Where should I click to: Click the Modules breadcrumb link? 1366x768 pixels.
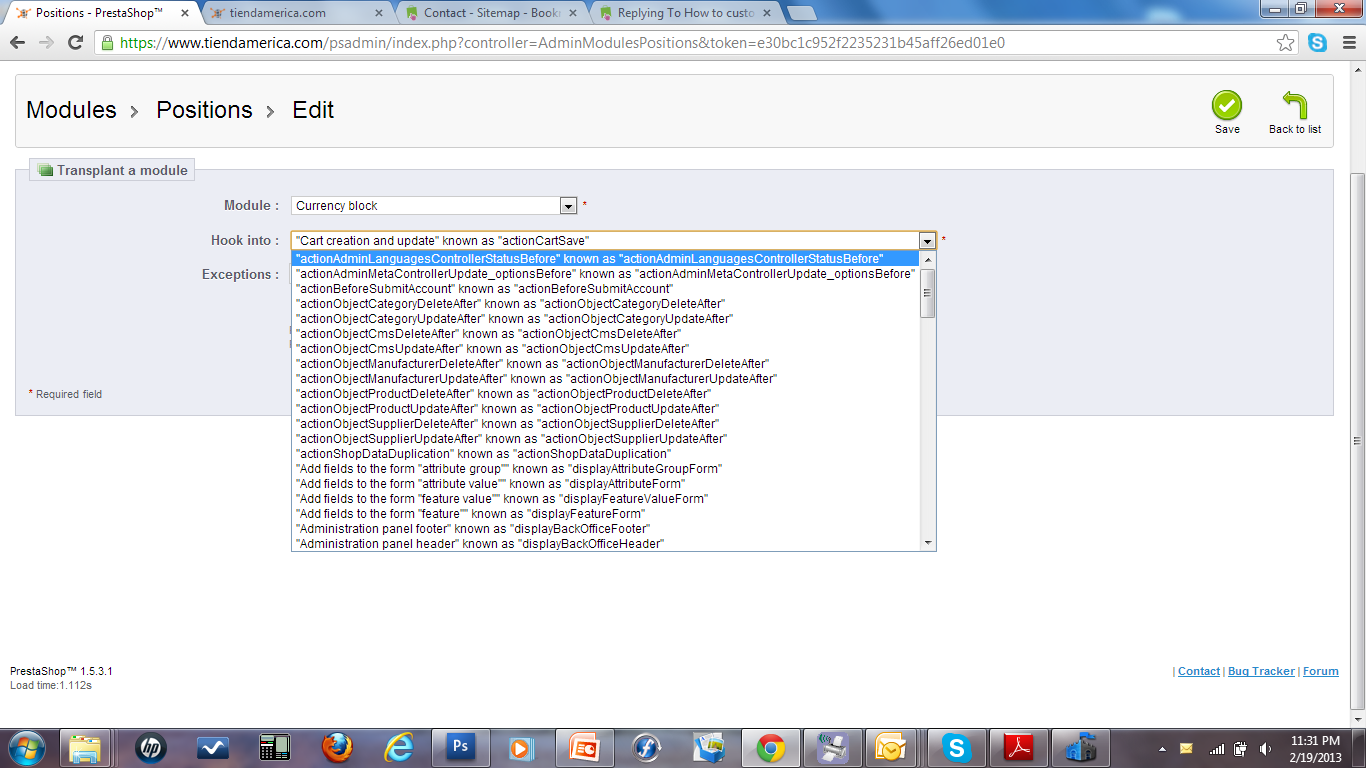pos(71,110)
